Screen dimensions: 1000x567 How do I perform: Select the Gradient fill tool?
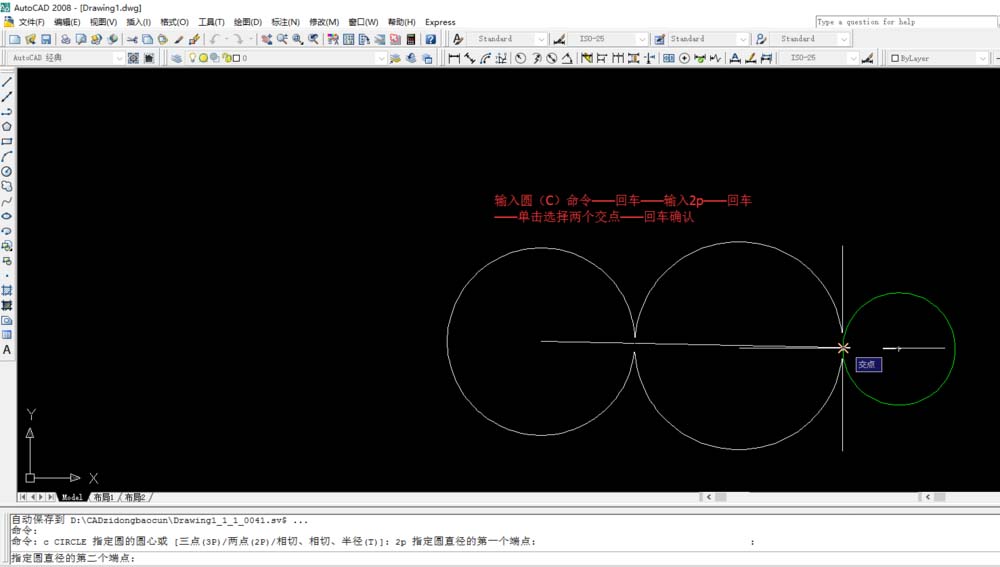(x=7, y=306)
